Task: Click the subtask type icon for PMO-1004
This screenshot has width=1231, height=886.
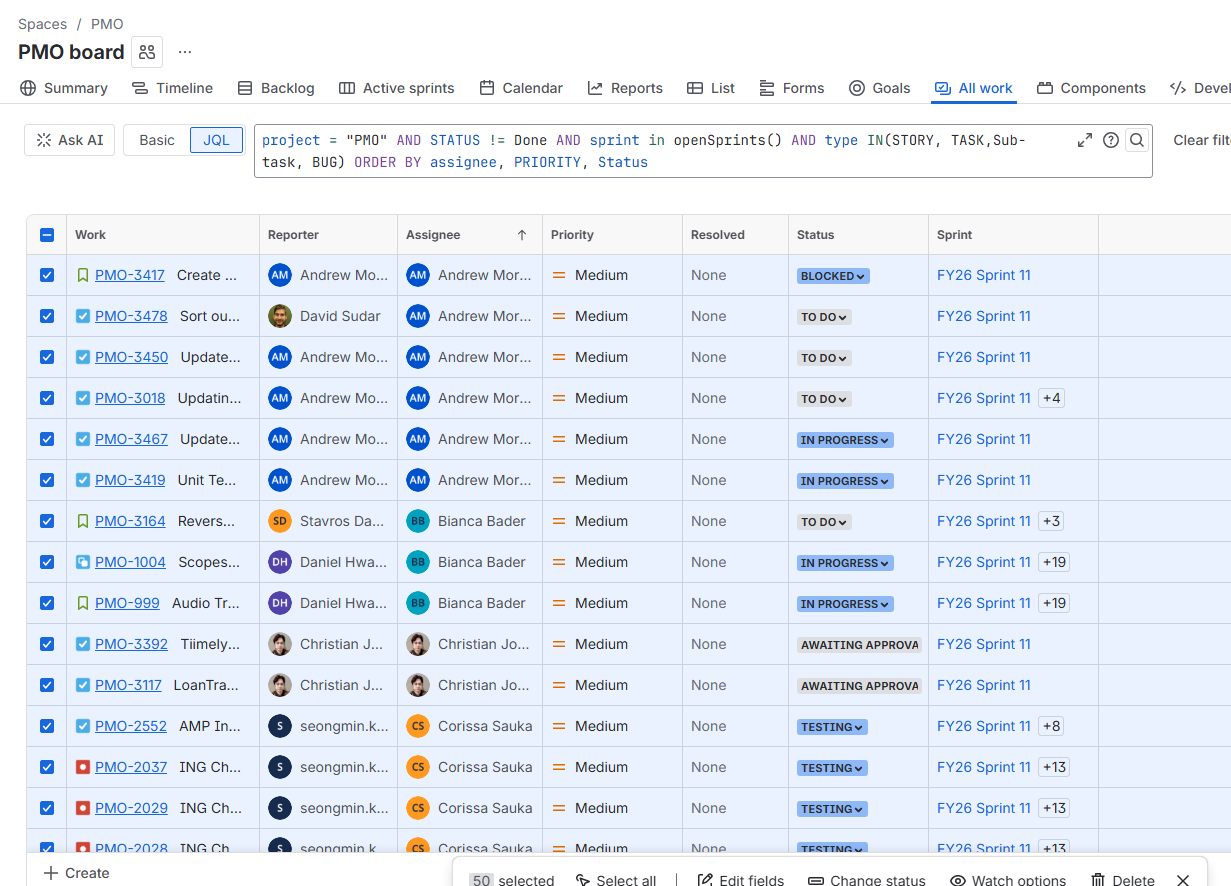Action: [x=83, y=562]
